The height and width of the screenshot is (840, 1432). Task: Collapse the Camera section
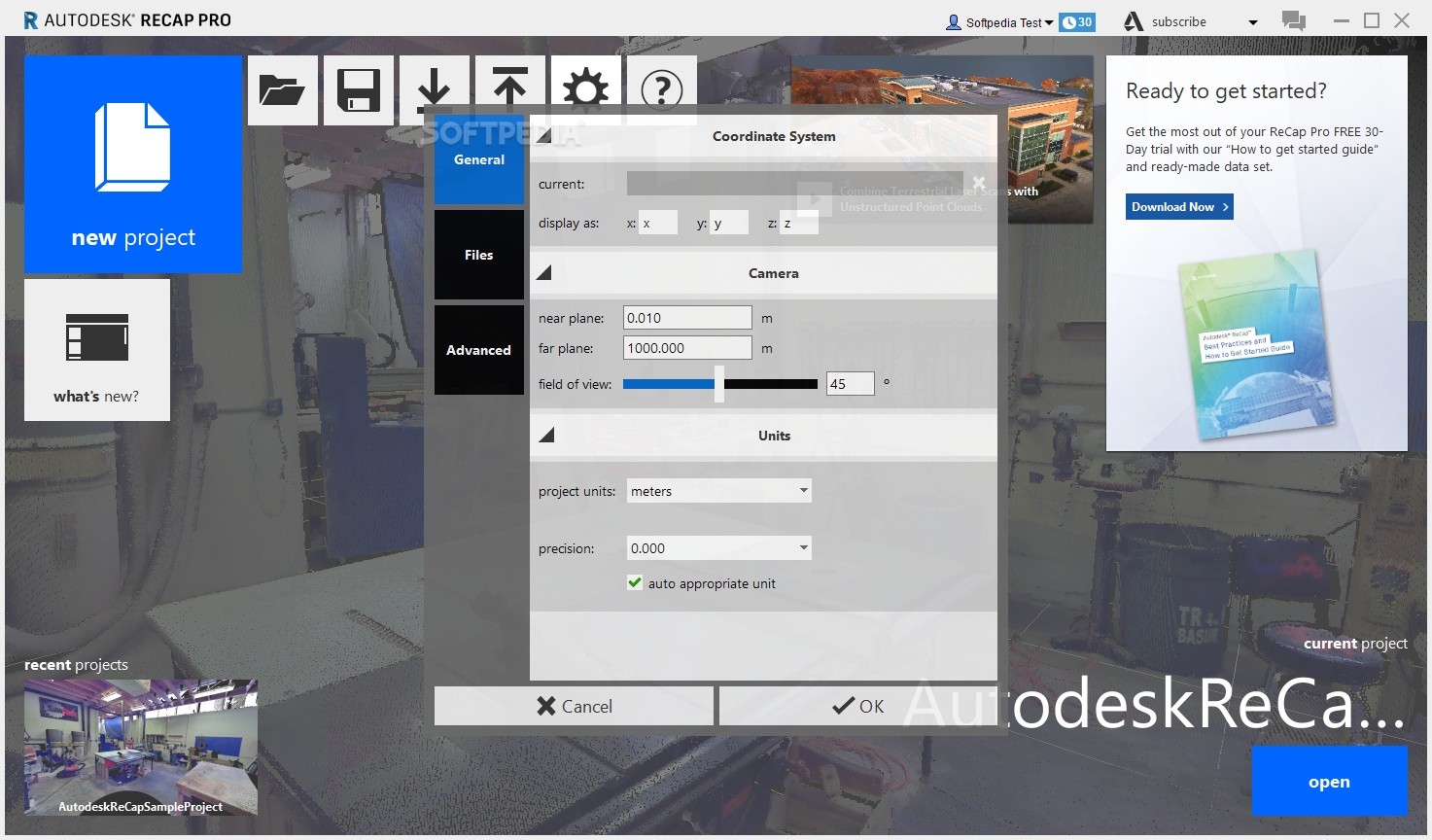(x=544, y=273)
